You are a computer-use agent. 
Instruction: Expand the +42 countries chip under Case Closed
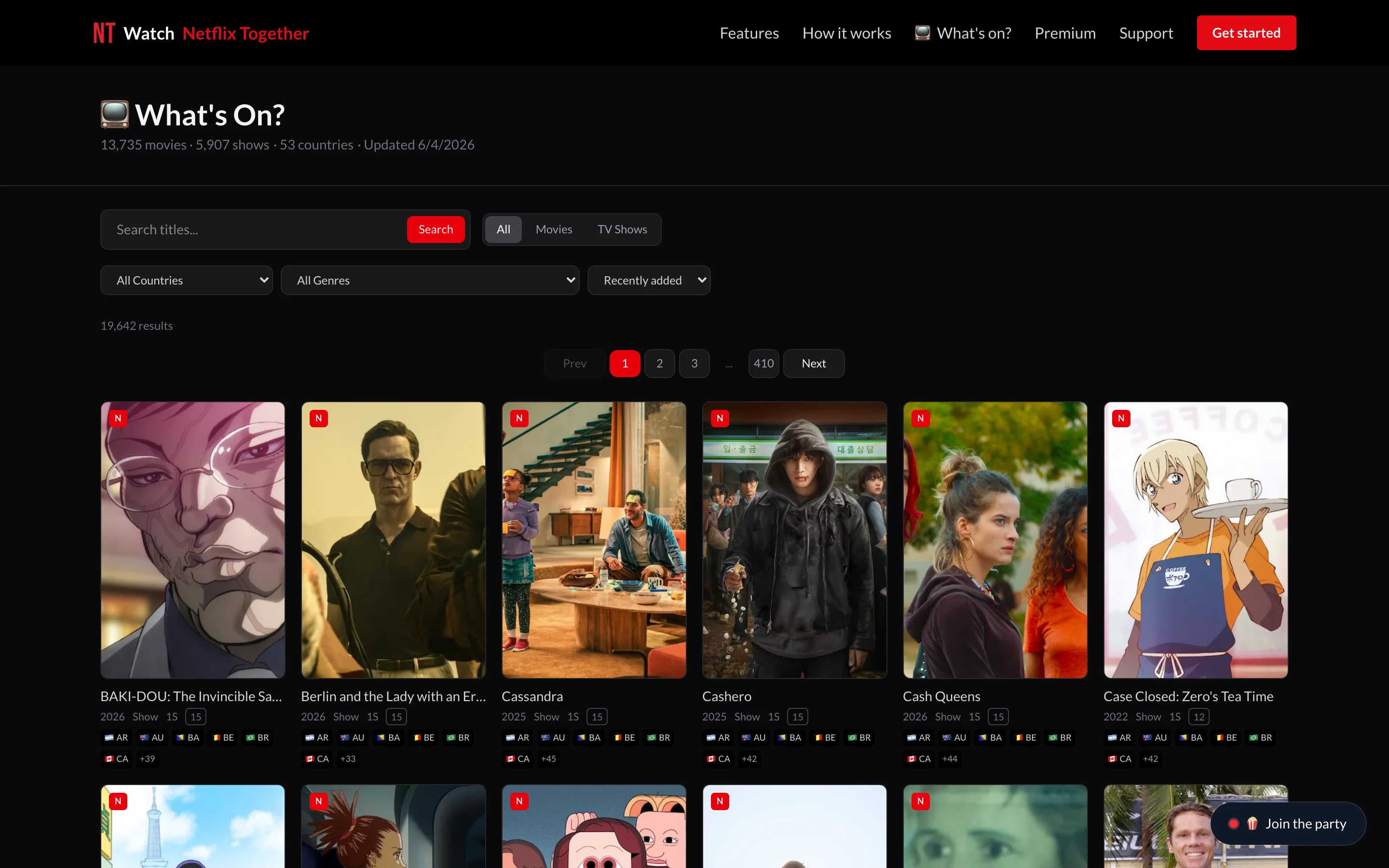[x=1150, y=759]
